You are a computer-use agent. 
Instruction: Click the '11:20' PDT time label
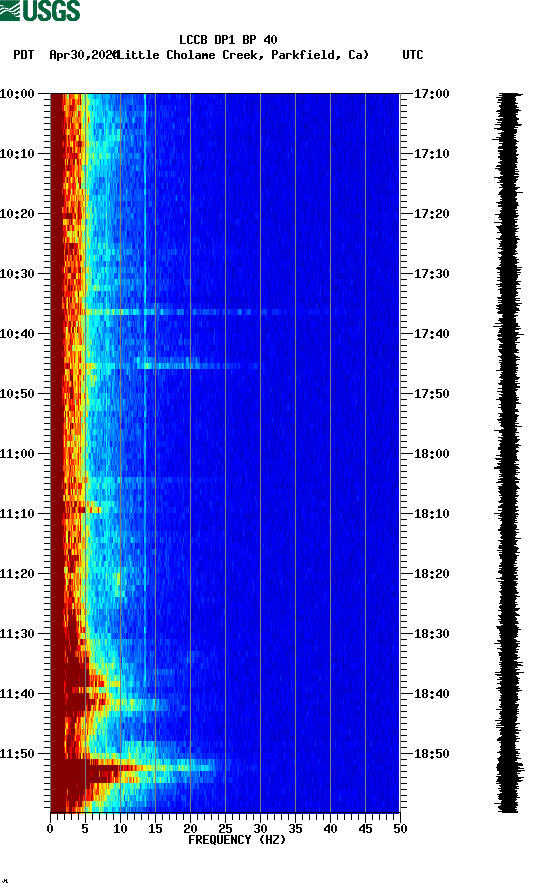point(17,574)
